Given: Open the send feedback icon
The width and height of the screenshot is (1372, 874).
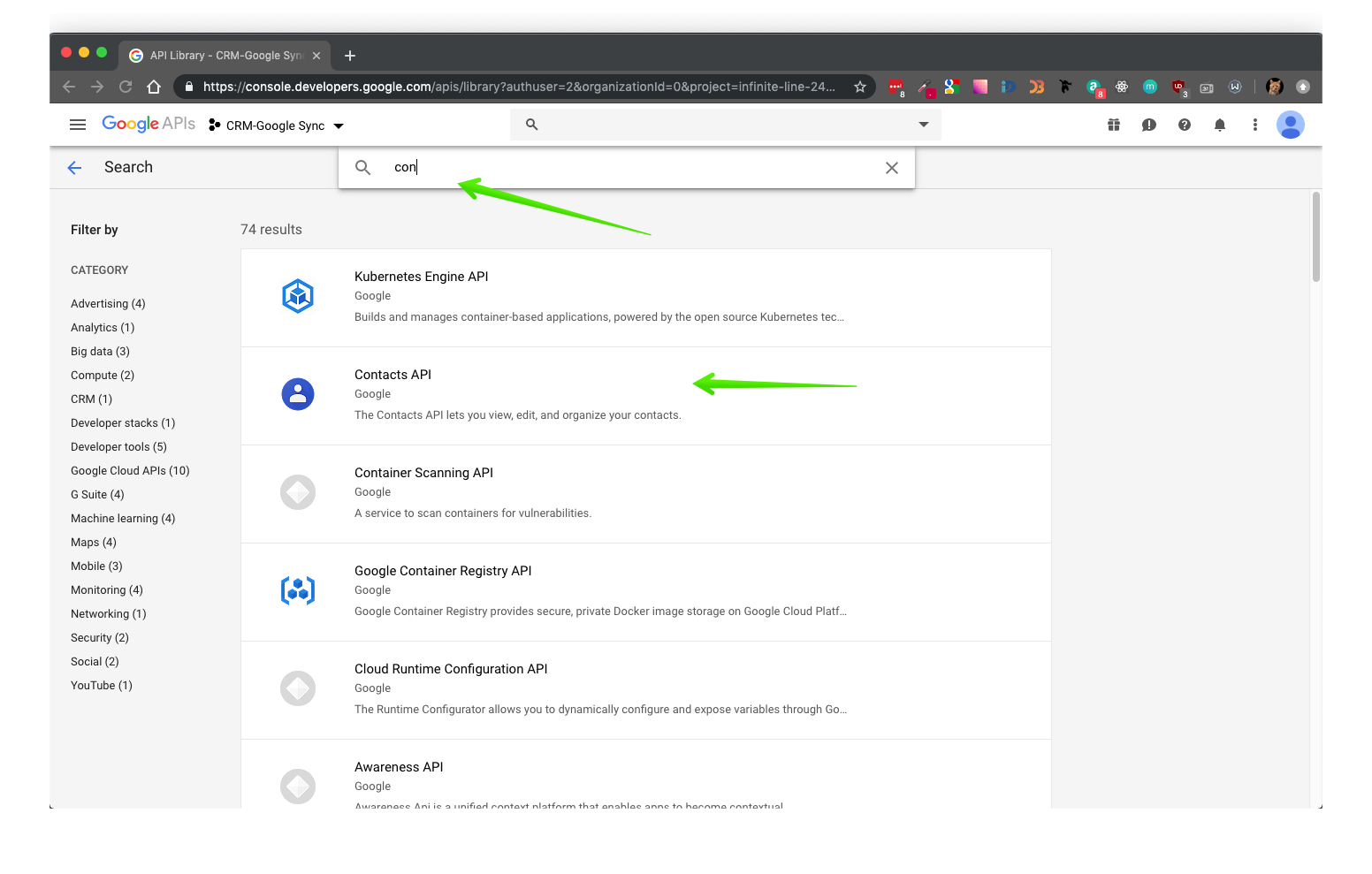Looking at the screenshot, I should pos(1149,125).
